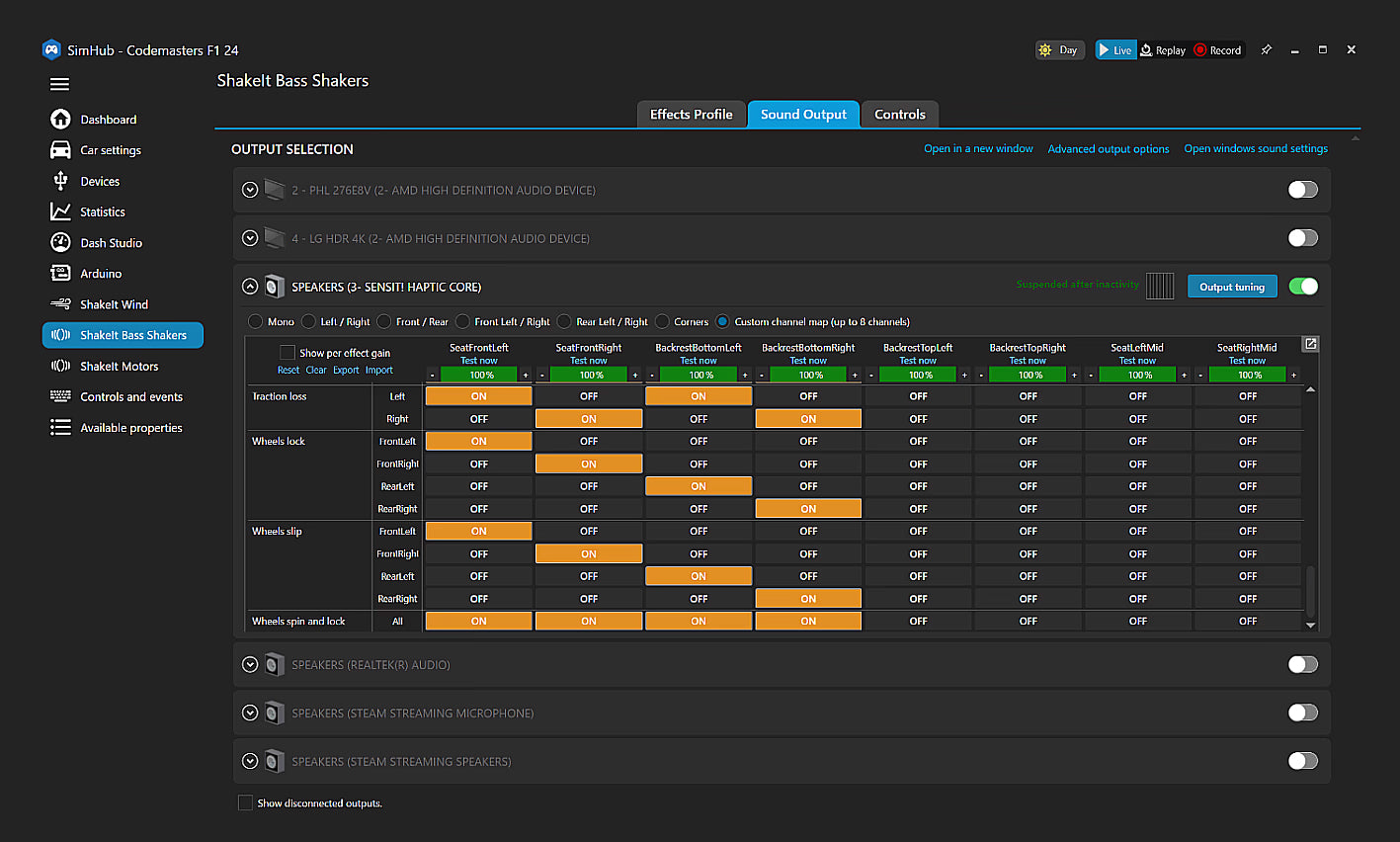This screenshot has width=1400, height=842.
Task: Switch to the Effects Profile tab
Action: point(691,115)
